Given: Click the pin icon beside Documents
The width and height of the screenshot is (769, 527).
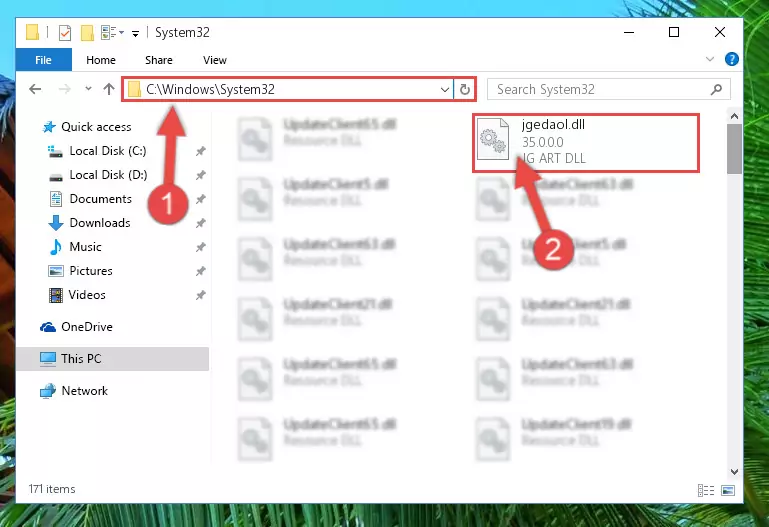Looking at the screenshot, I should (201, 199).
